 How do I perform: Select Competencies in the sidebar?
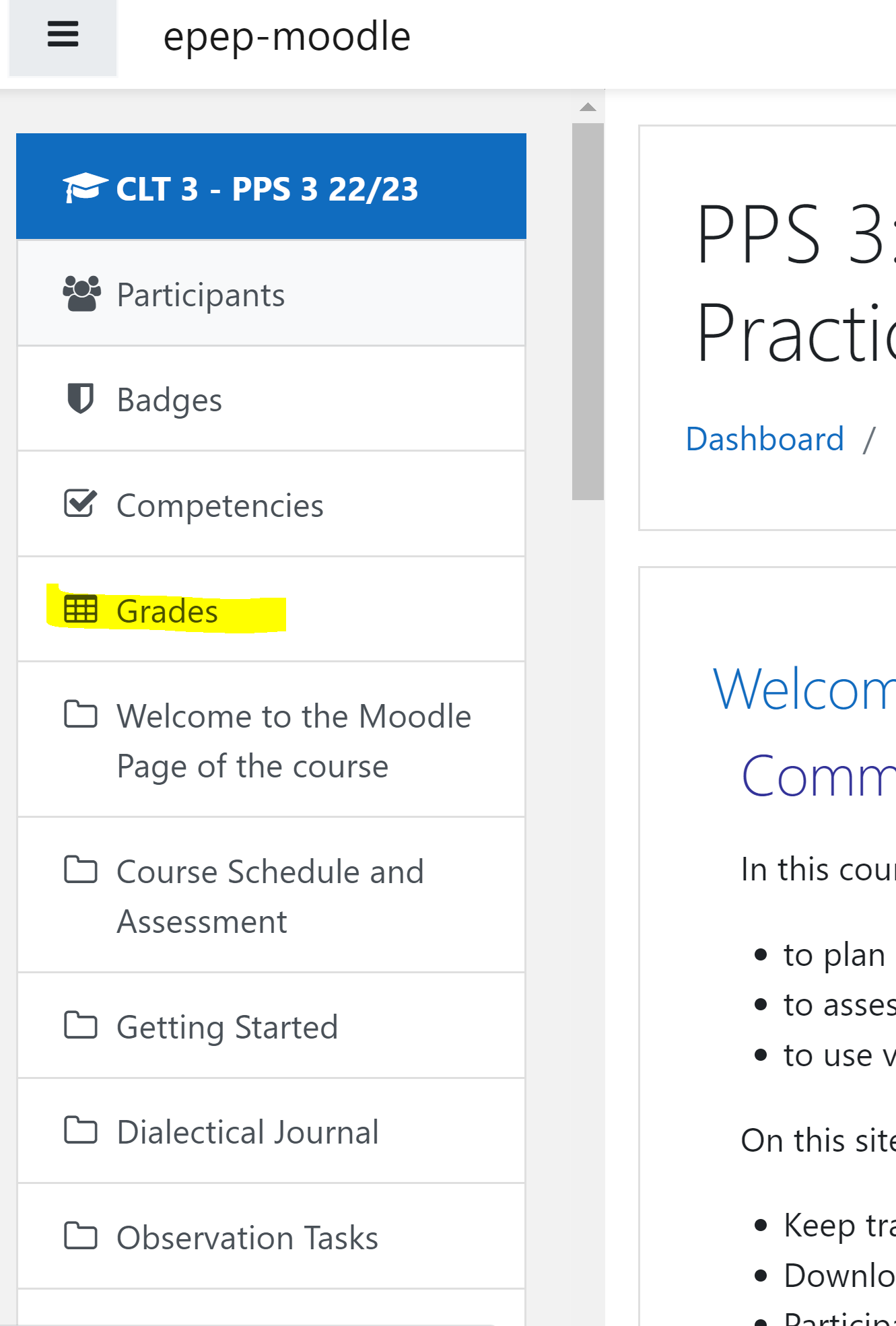coord(219,505)
